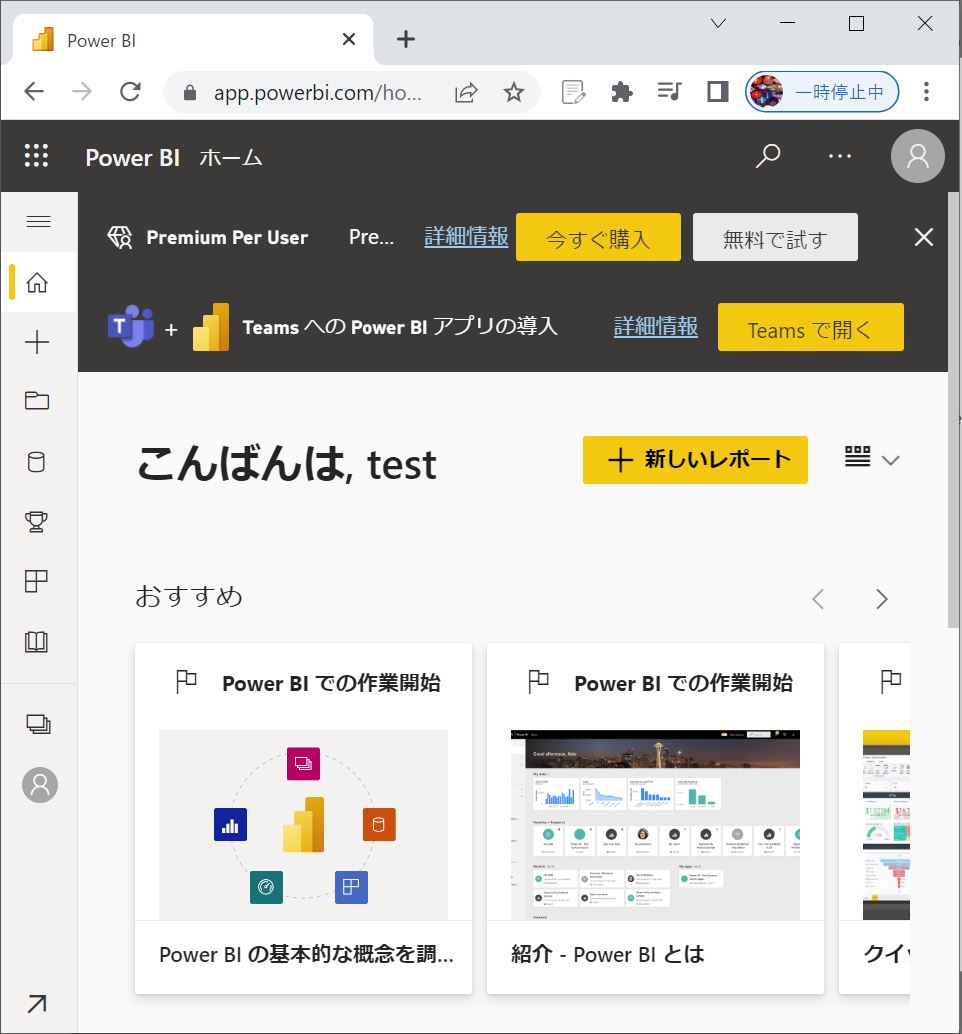This screenshot has width=962, height=1034.
Task: Open browser extensions puzzle icon
Action: click(622, 92)
